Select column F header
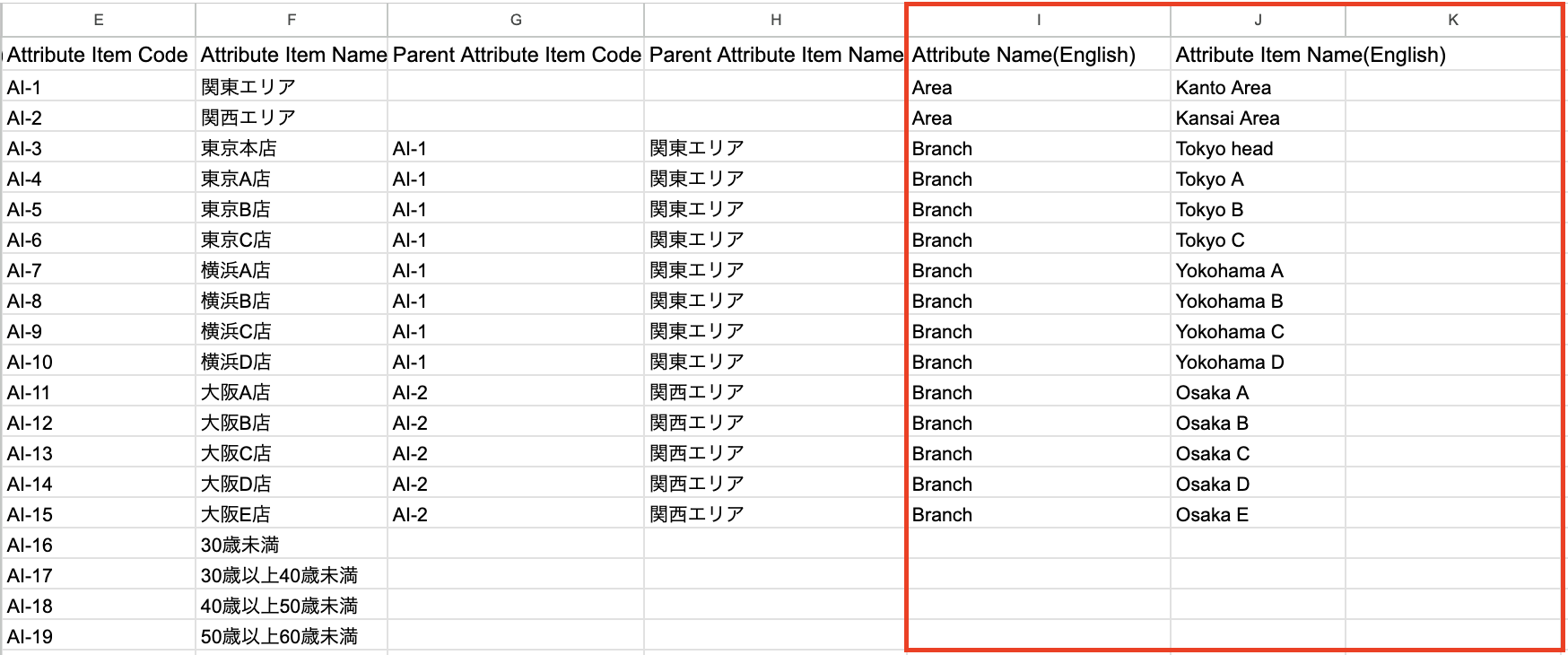 (292, 20)
